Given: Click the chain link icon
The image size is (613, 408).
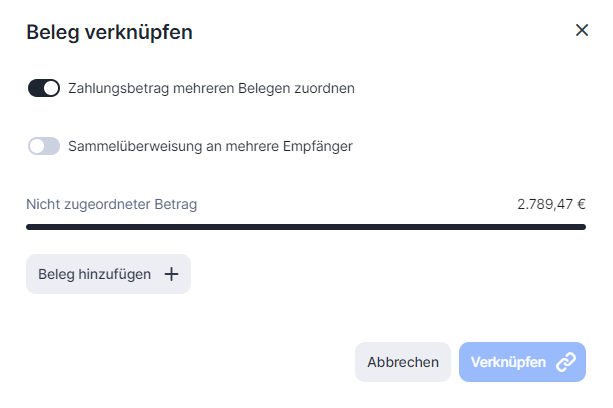Looking at the screenshot, I should pyautogui.click(x=566, y=362).
